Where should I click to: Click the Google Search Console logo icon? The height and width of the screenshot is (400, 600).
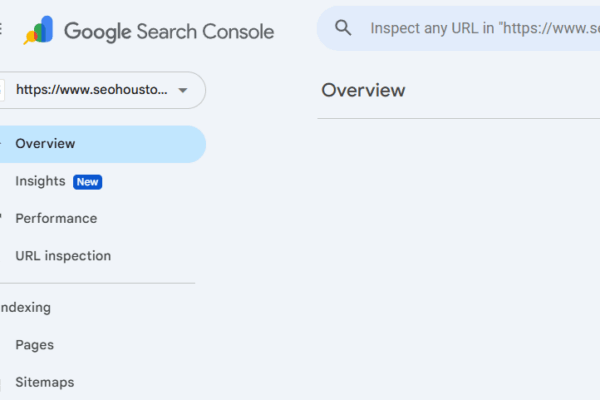(40, 31)
